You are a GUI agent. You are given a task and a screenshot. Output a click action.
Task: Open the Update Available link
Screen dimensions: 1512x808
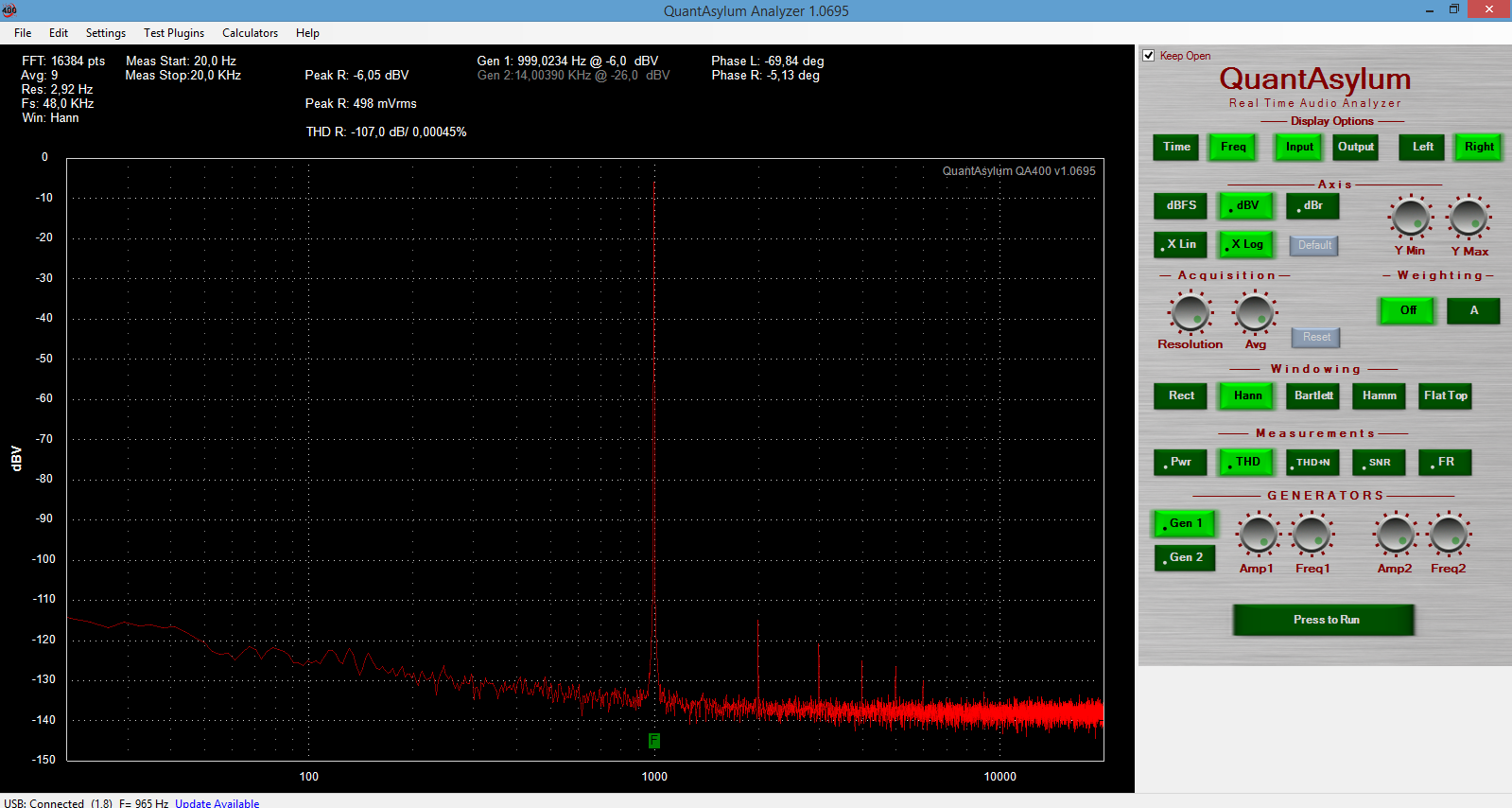[217, 803]
